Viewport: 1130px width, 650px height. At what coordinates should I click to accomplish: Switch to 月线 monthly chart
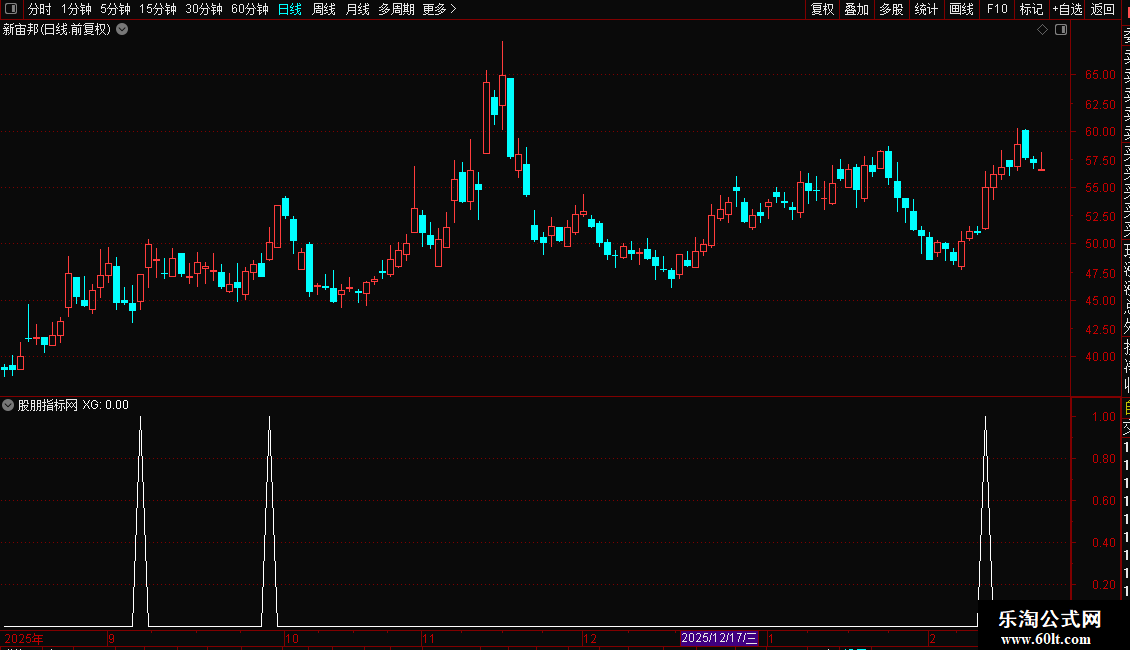point(357,9)
